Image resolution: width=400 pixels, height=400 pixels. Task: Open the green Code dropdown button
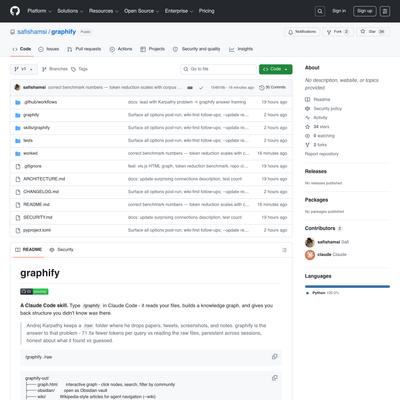tap(276, 69)
